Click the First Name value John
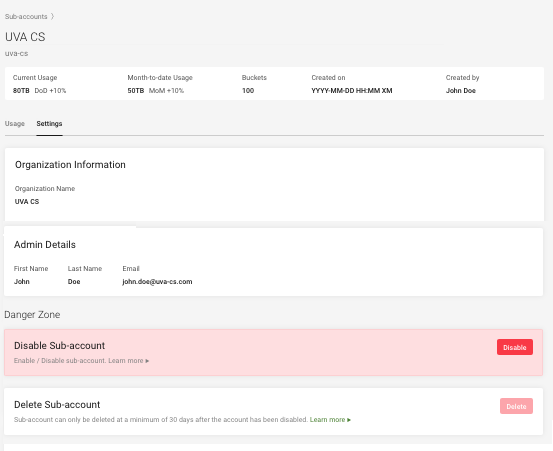The image size is (553, 451). click(x=22, y=282)
